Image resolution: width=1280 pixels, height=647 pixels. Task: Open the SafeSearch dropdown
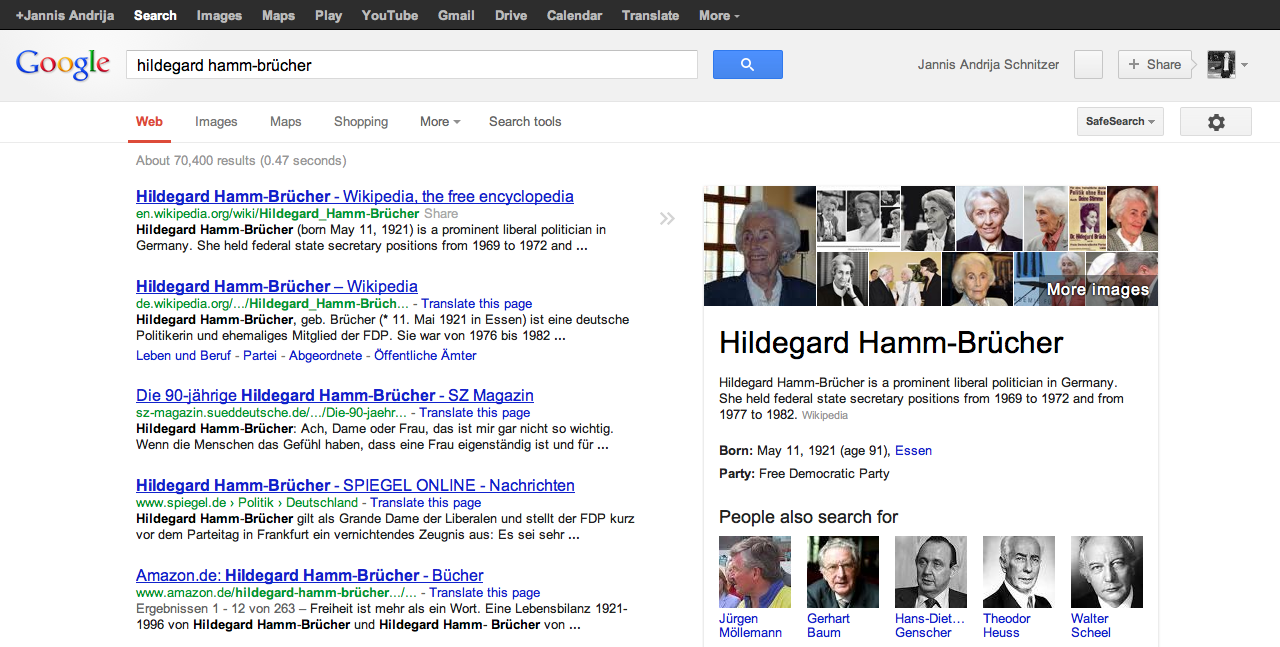tap(1120, 122)
